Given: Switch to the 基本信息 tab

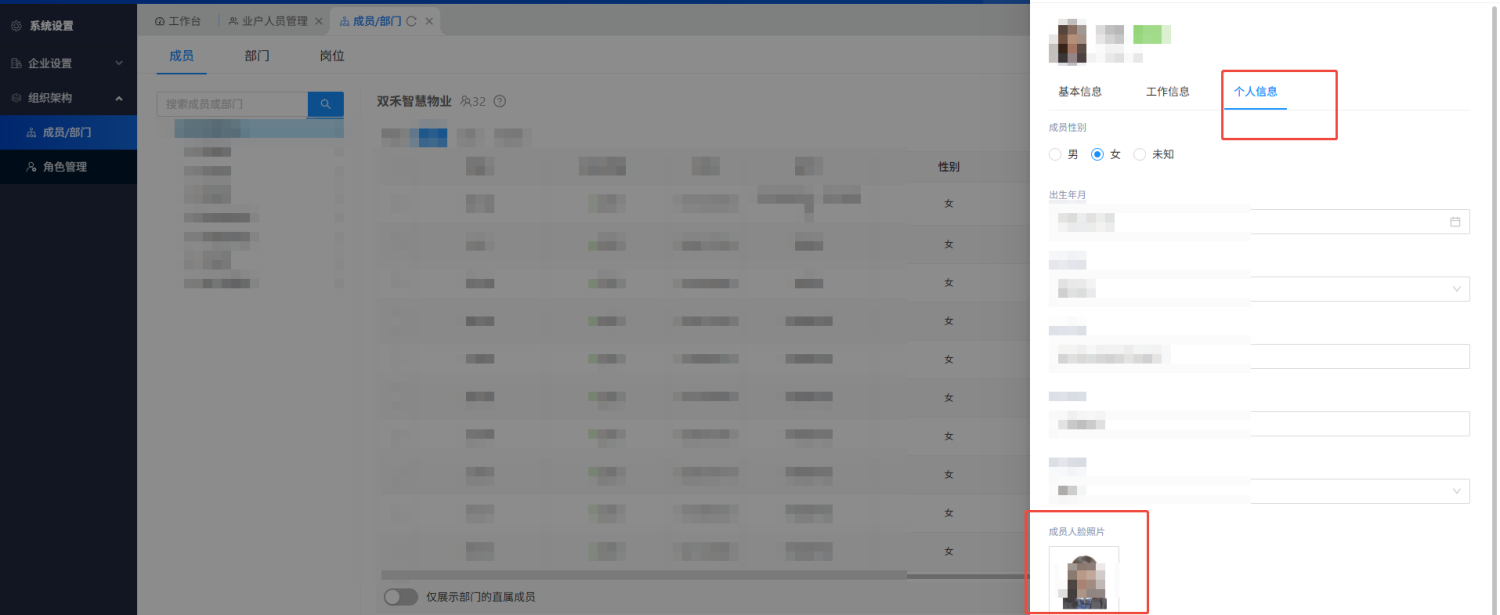Looking at the screenshot, I should pos(1080,92).
